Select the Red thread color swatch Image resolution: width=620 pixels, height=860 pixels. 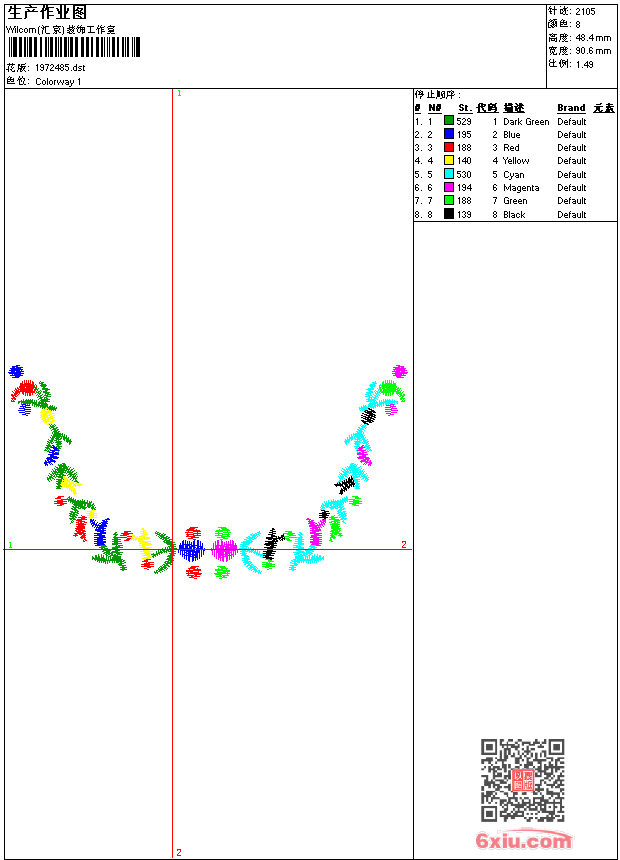point(448,146)
